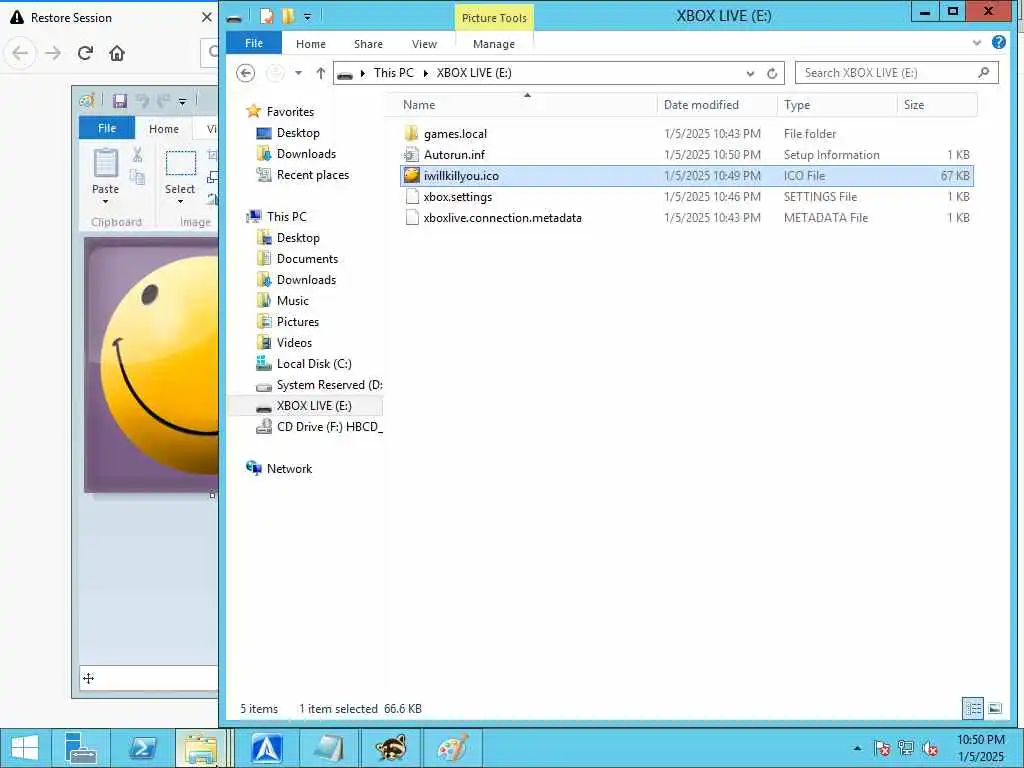Go back with Explorer's back arrow

(x=246, y=72)
